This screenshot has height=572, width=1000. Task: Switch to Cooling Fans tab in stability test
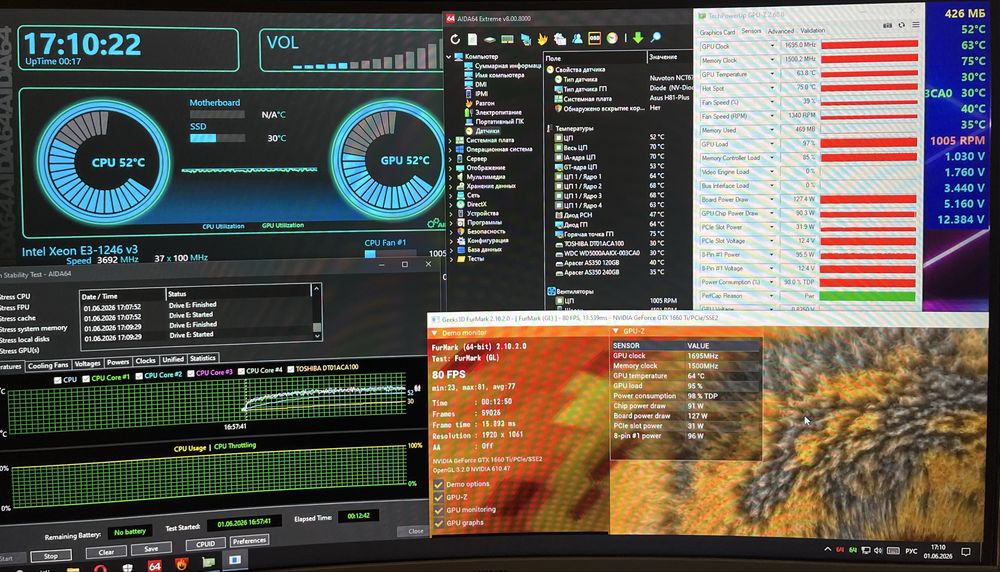click(x=48, y=365)
